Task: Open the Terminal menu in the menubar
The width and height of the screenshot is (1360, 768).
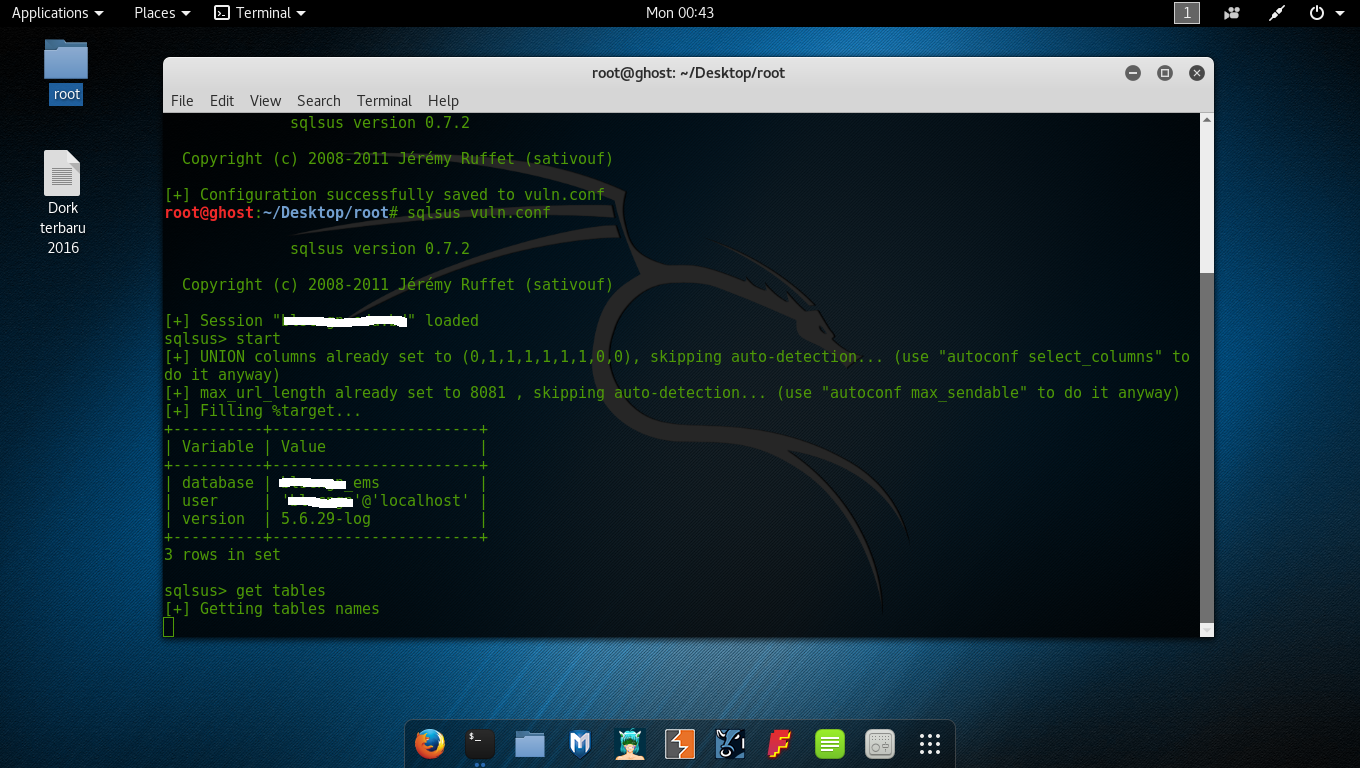Action: coord(384,101)
